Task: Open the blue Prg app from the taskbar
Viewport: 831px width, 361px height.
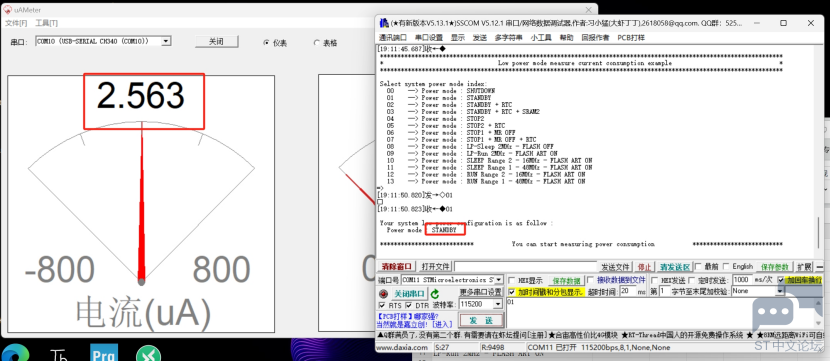Action: click(x=104, y=353)
